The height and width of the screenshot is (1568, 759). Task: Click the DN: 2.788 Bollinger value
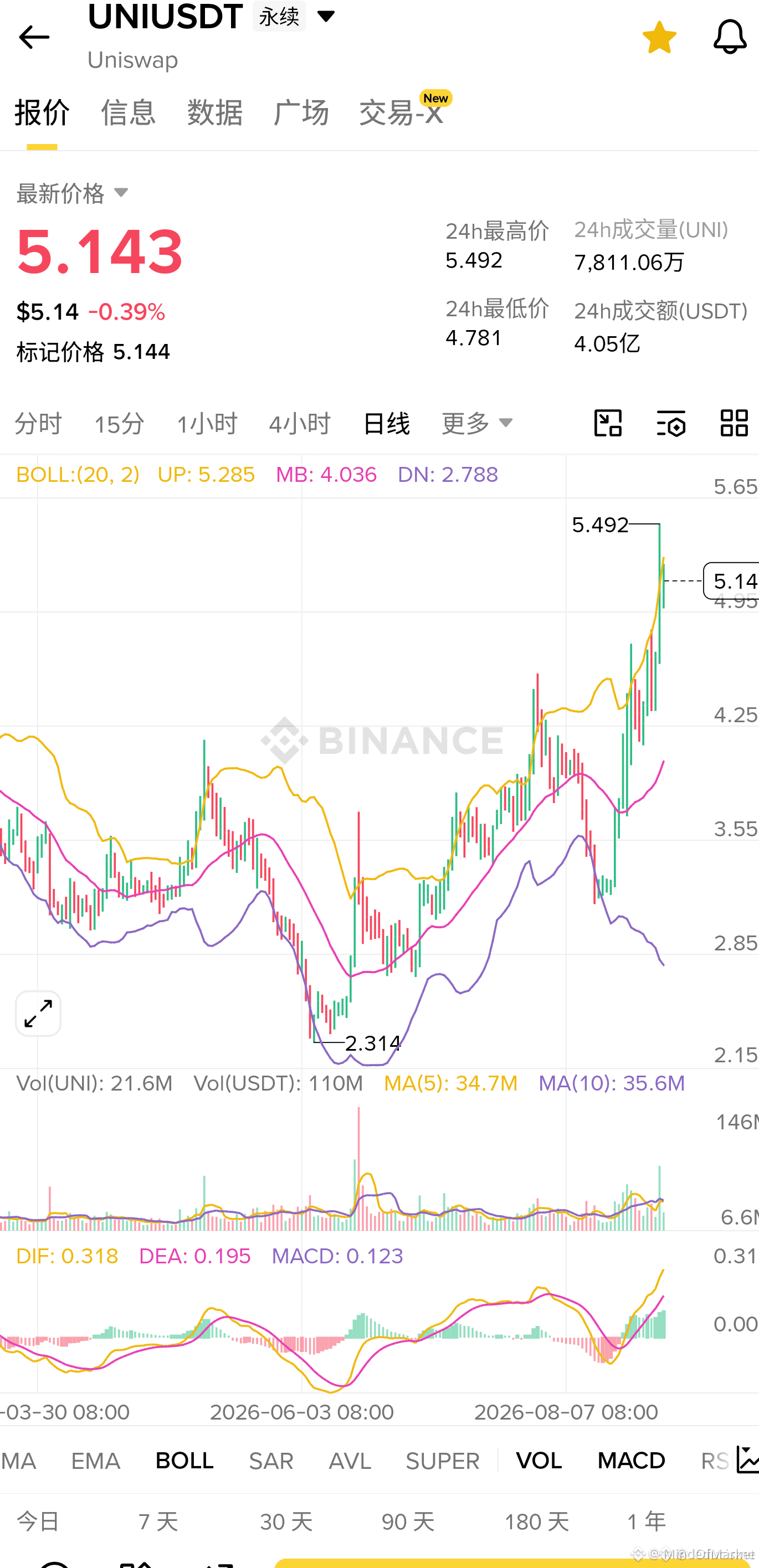448,474
